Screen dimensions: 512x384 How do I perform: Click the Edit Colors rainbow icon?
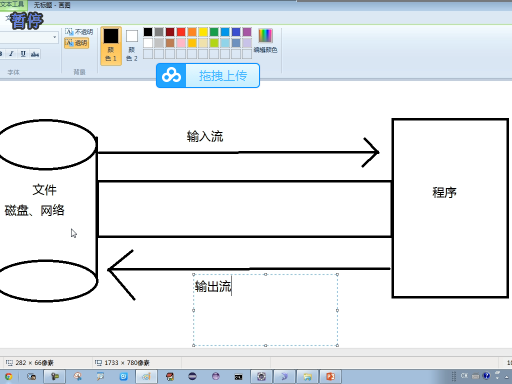[266, 36]
